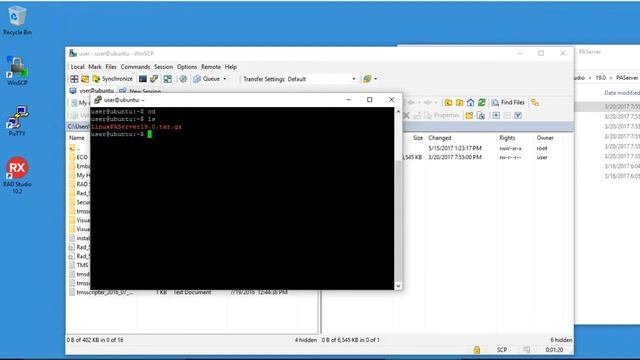Click the PuTTY window title icon
The image size is (640, 360).
pyautogui.click(x=98, y=100)
